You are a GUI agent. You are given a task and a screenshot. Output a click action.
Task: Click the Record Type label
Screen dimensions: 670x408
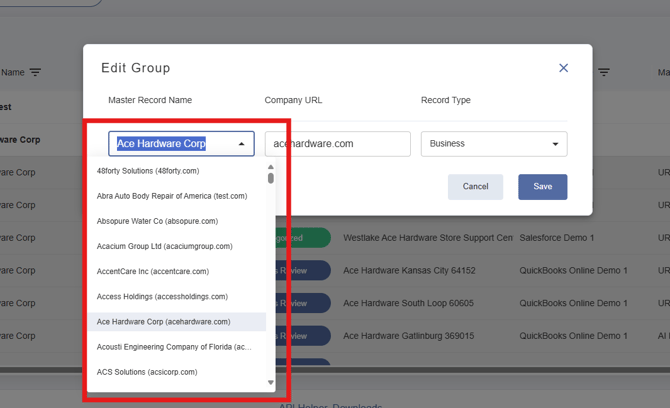pos(446,100)
